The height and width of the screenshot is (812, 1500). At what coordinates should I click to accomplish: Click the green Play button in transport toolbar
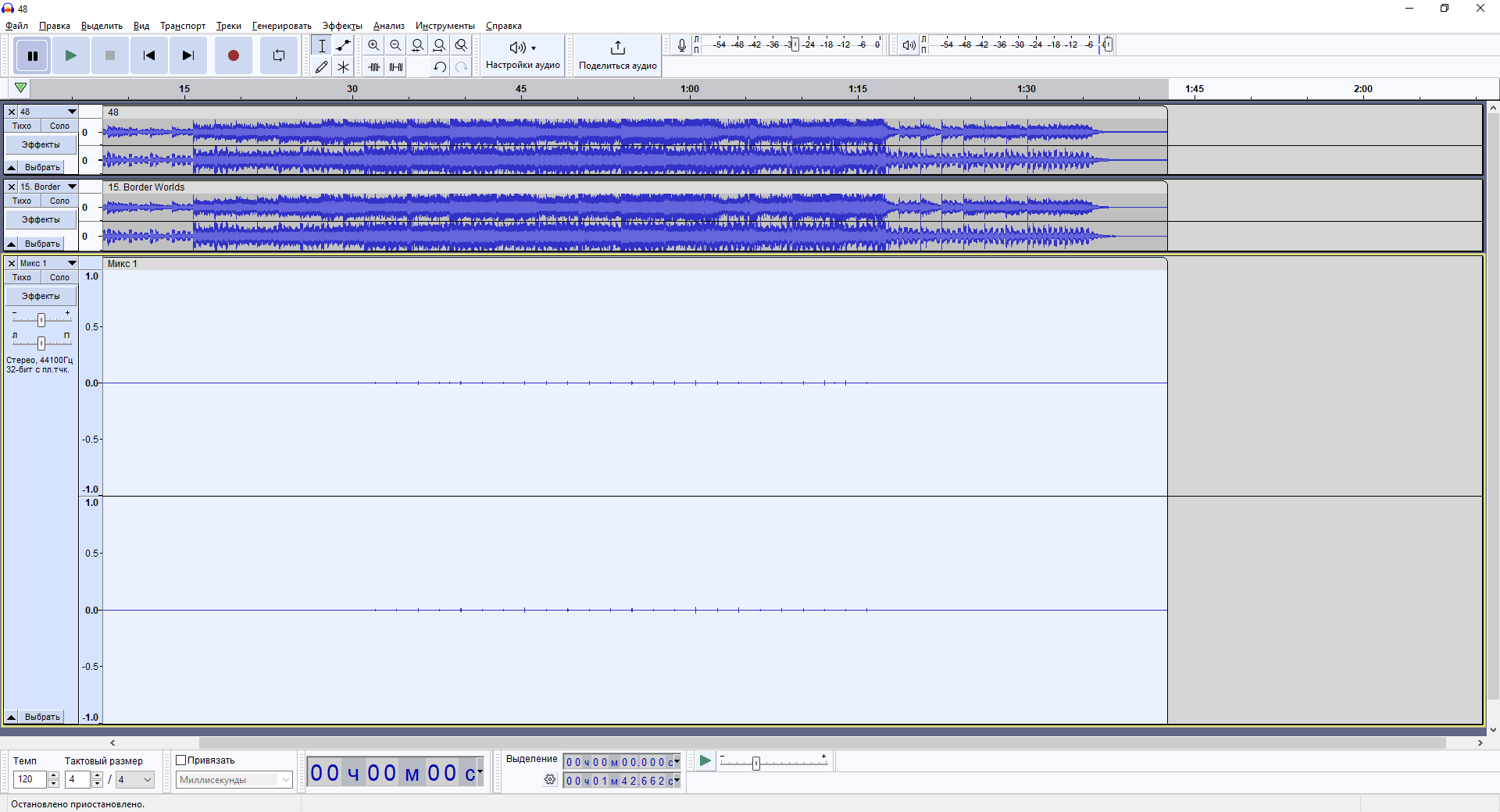point(70,55)
